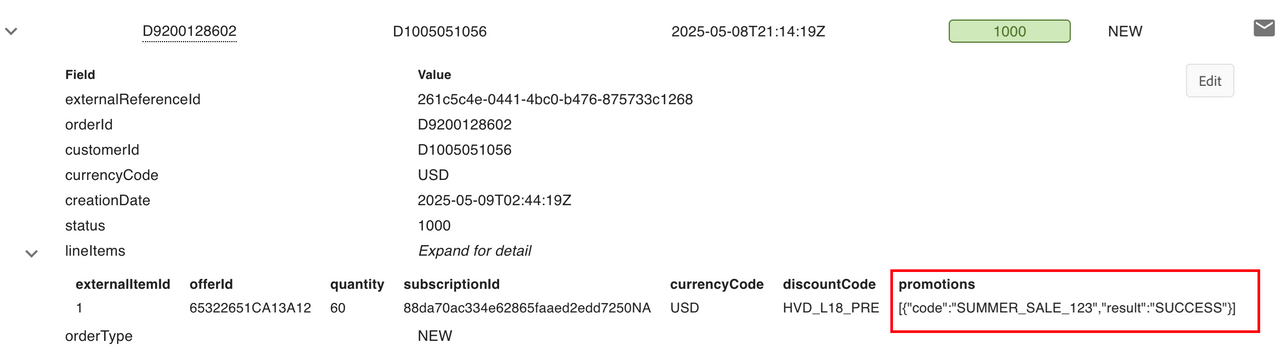This screenshot has width=1280, height=362.
Task: Click the promotions column header
Action: (x=936, y=285)
